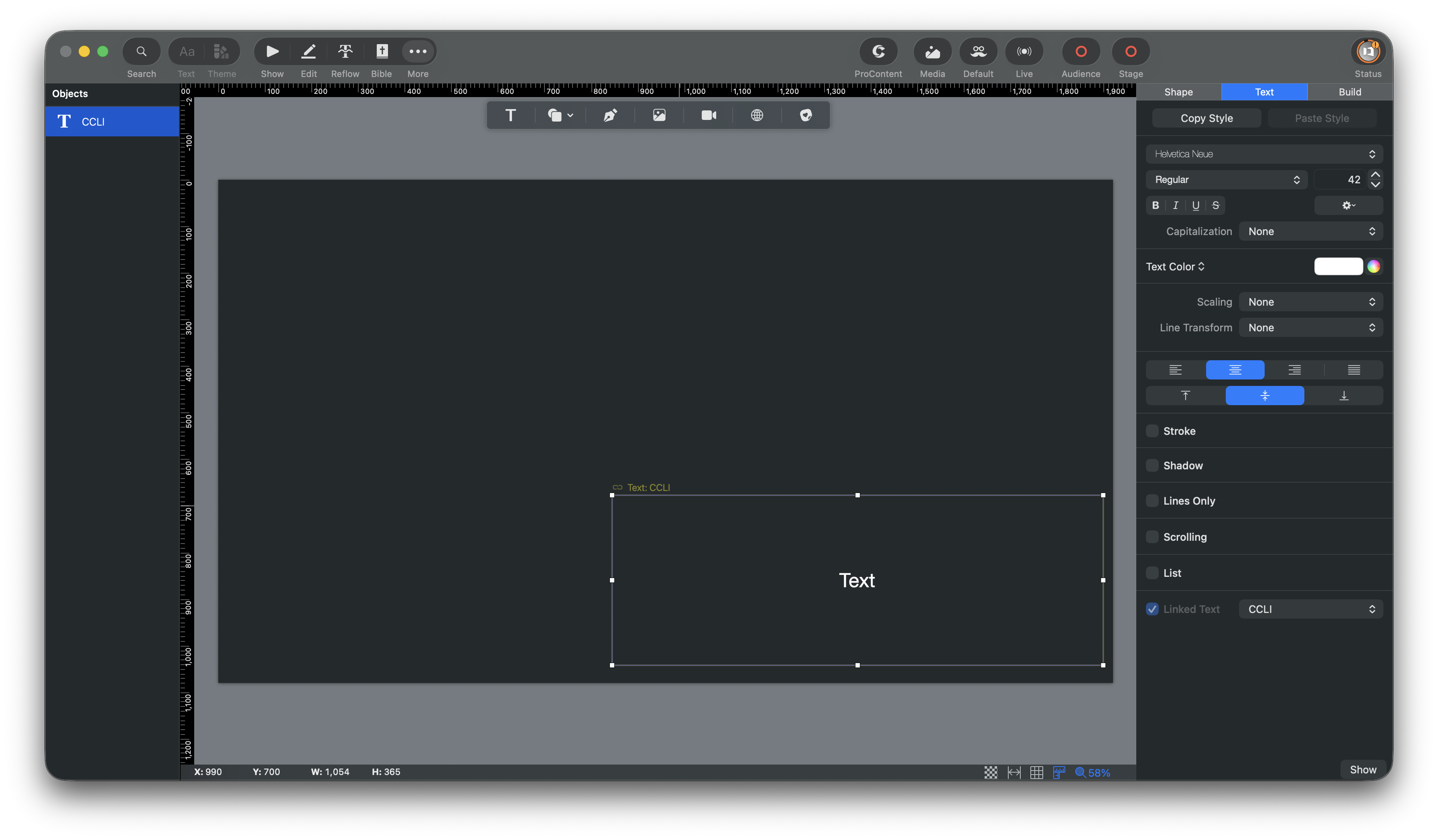Open the Helvetica Neue font dropdown
This screenshot has width=1438, height=840.
1264,154
